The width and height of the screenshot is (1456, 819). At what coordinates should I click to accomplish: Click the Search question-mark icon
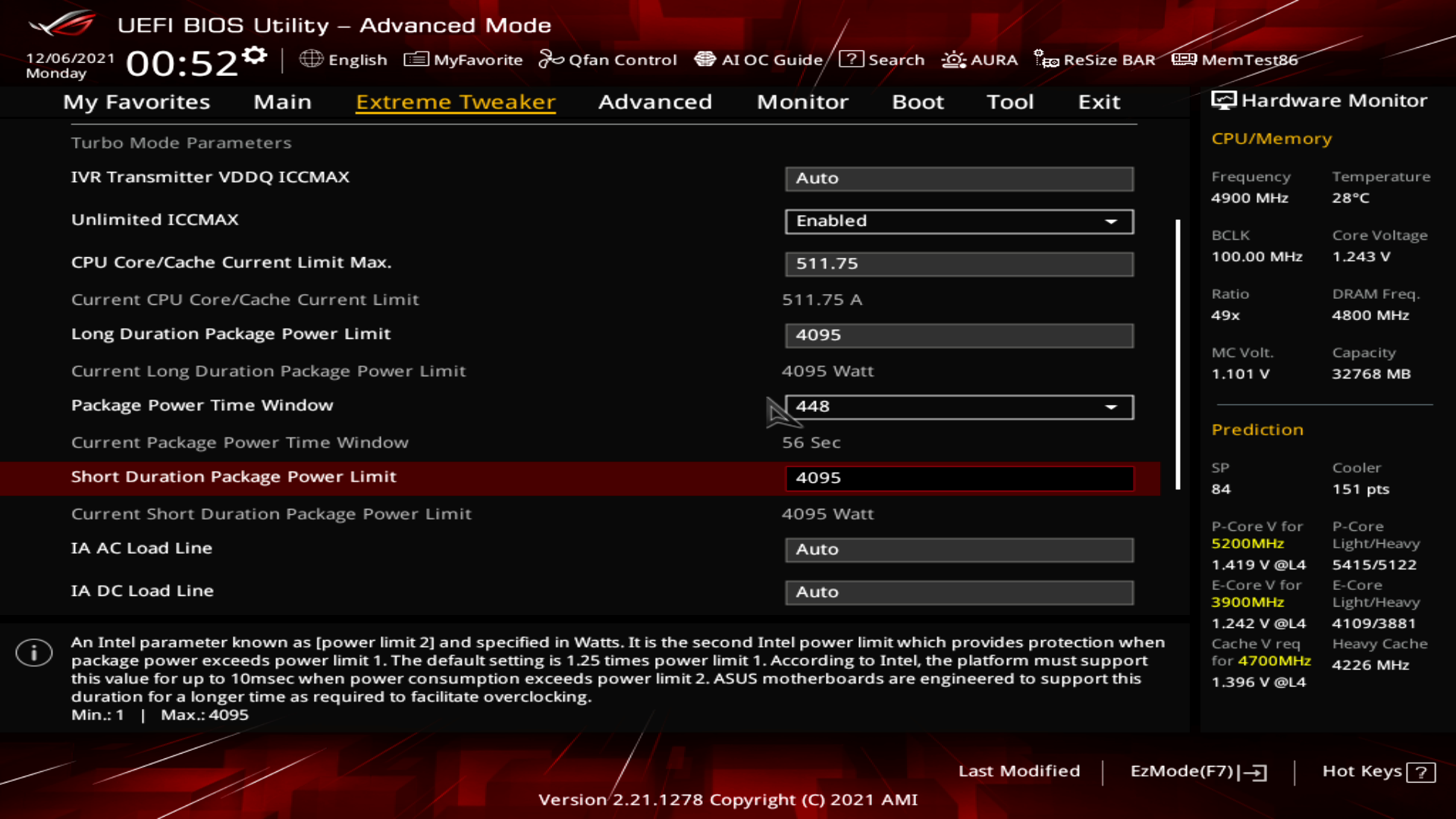pos(851,59)
